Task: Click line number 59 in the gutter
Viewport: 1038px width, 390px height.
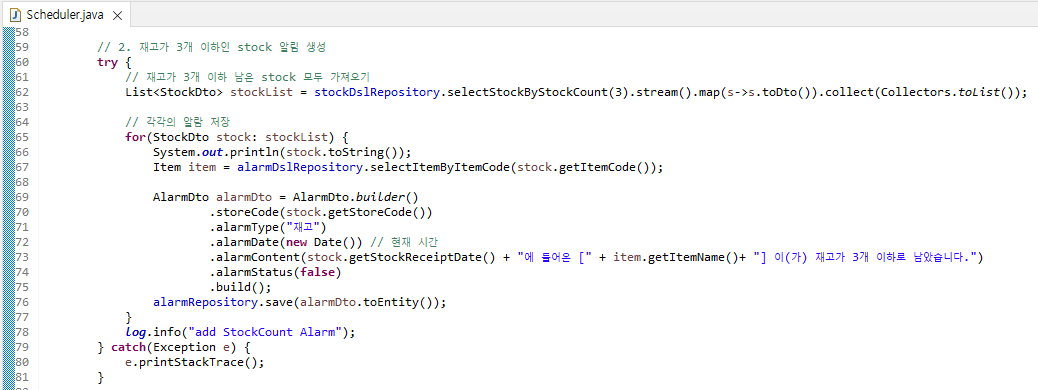Action: click(22, 47)
